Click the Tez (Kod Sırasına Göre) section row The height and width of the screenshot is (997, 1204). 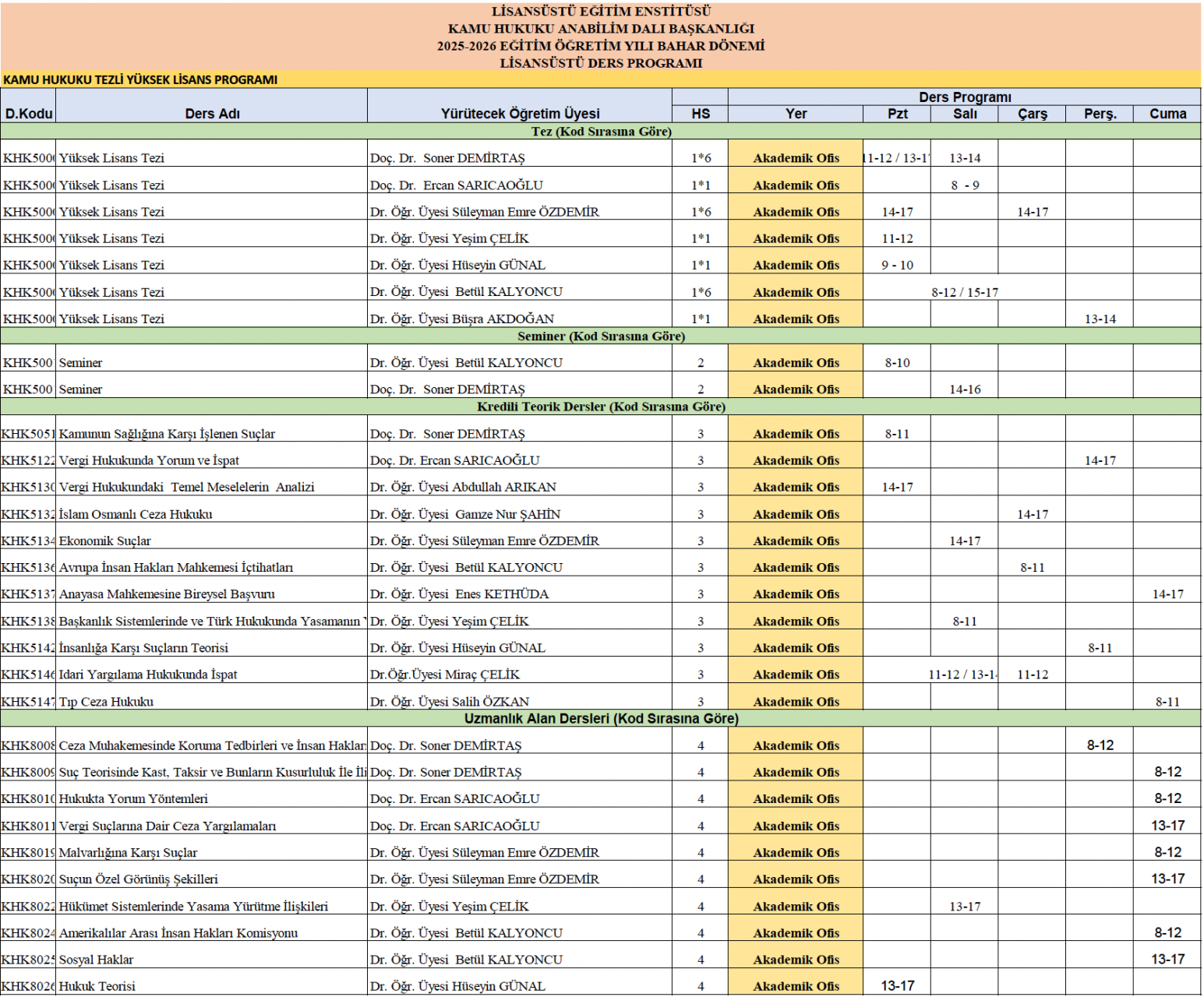pyautogui.click(x=601, y=131)
